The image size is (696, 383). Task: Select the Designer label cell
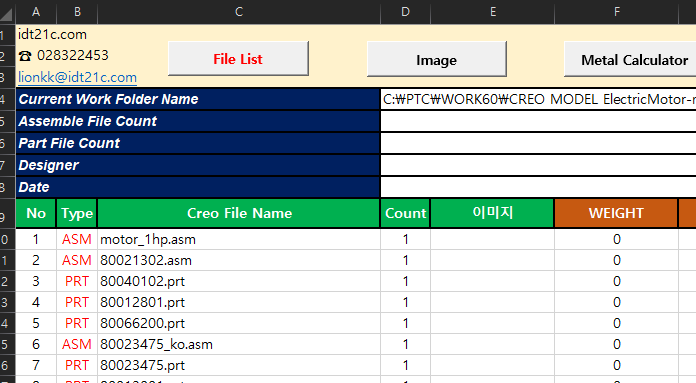tap(198, 165)
